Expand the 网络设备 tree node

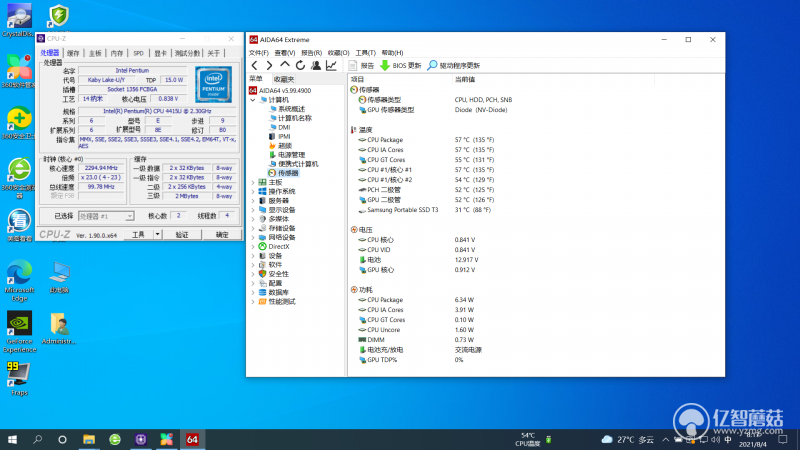point(253,237)
